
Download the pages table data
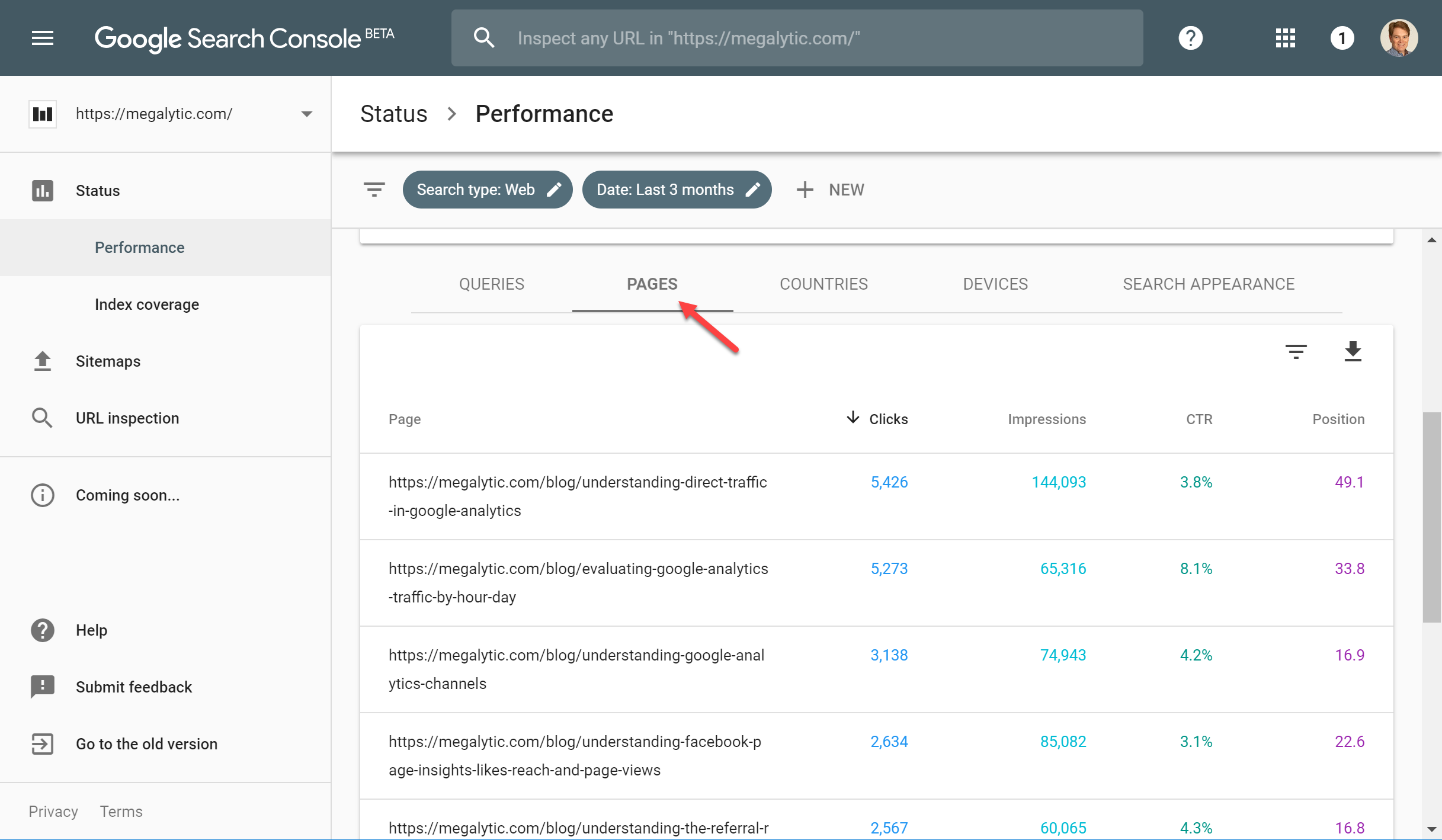coord(1353,351)
